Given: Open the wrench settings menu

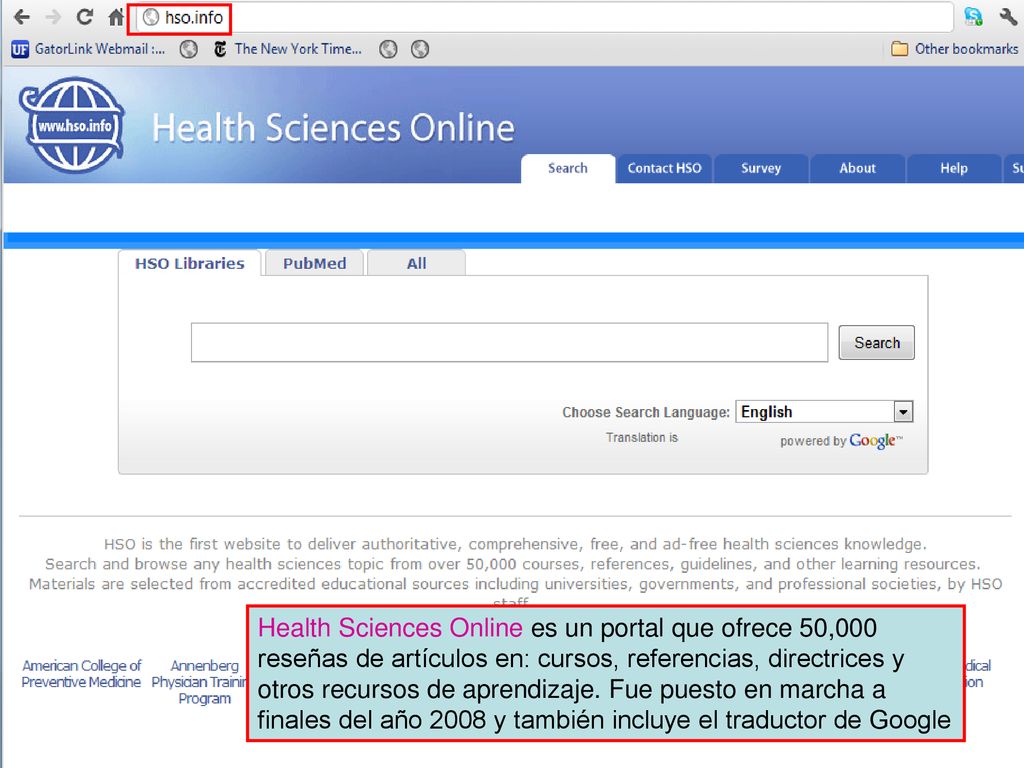Looking at the screenshot, I should click(x=1008, y=17).
